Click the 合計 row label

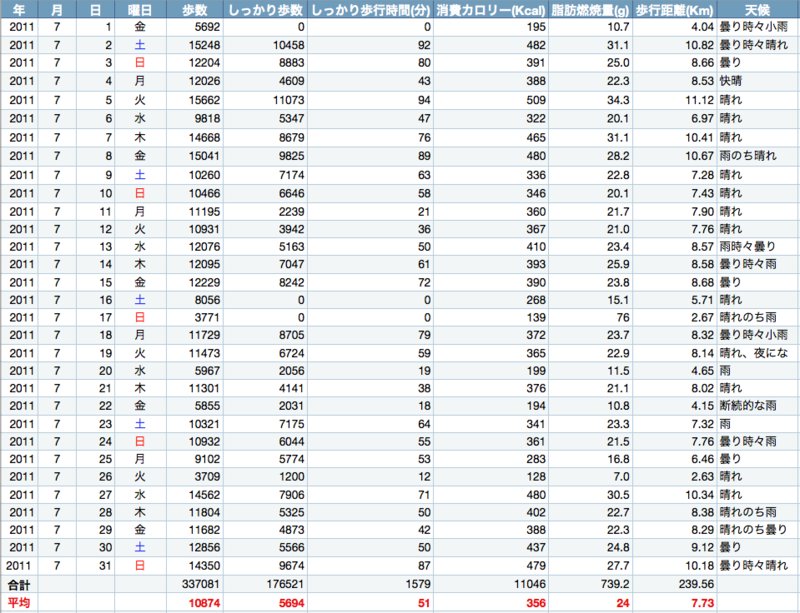19,584
